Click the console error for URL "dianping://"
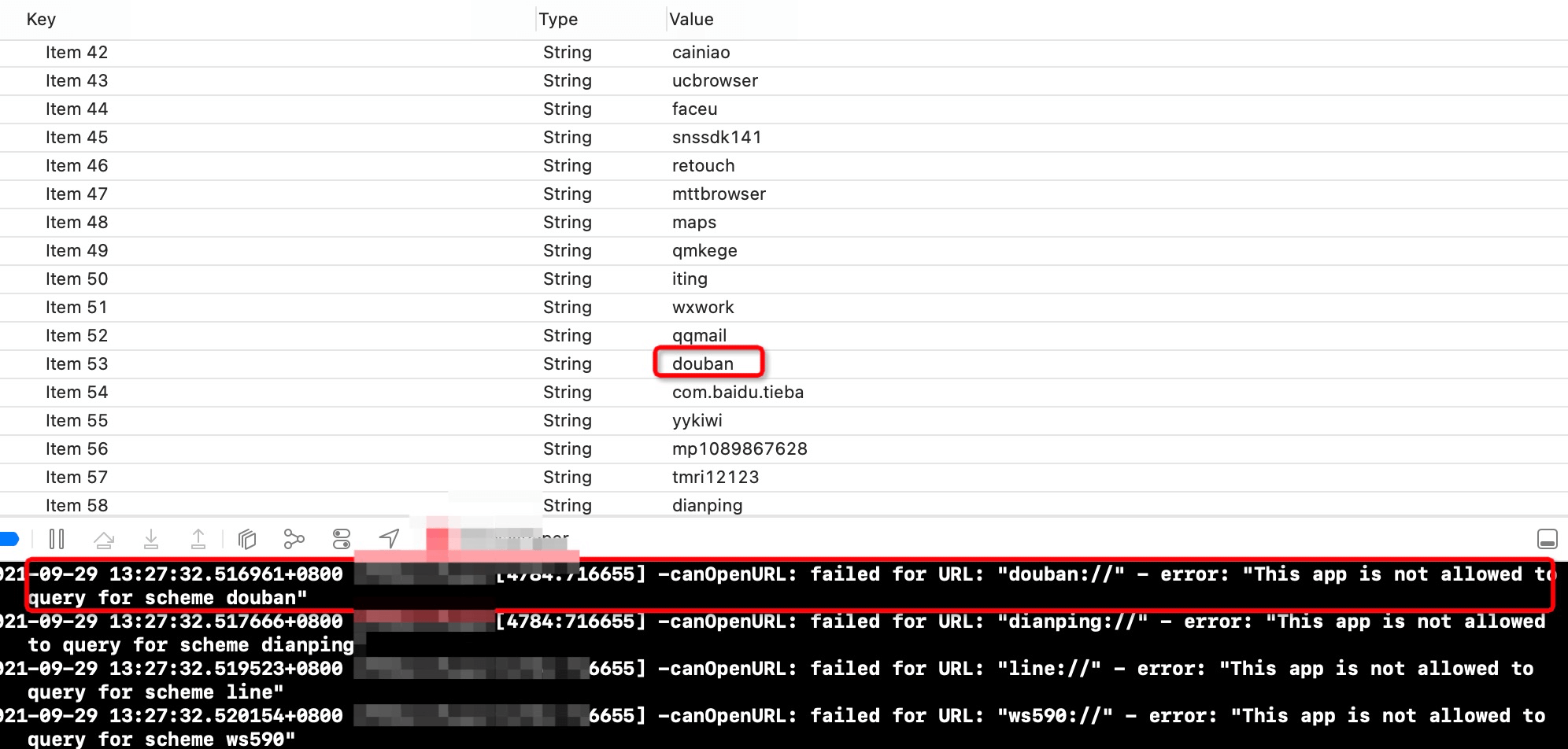This screenshot has width=1568, height=749. click(773, 633)
